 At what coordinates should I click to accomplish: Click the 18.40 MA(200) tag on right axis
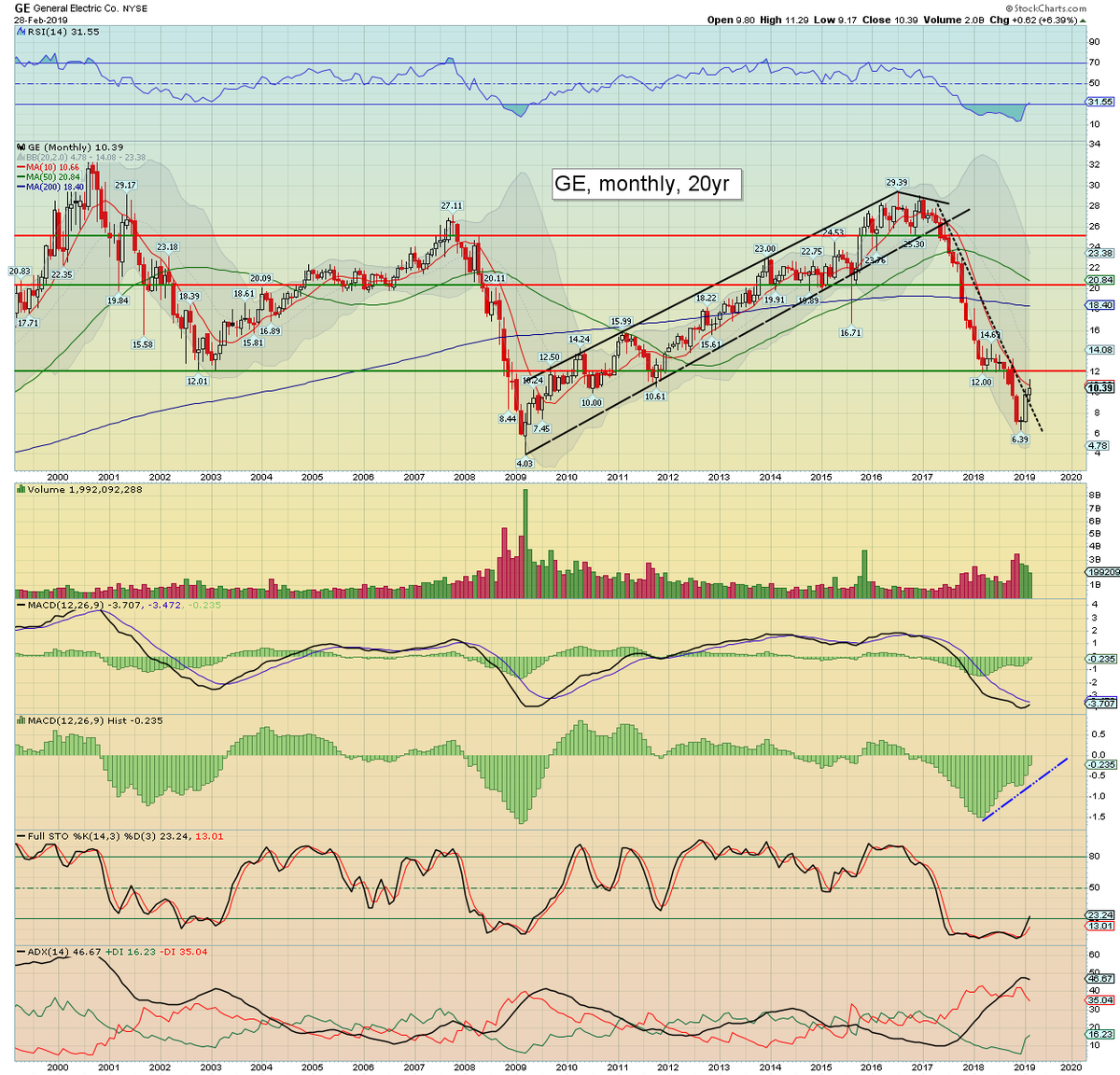click(1101, 304)
